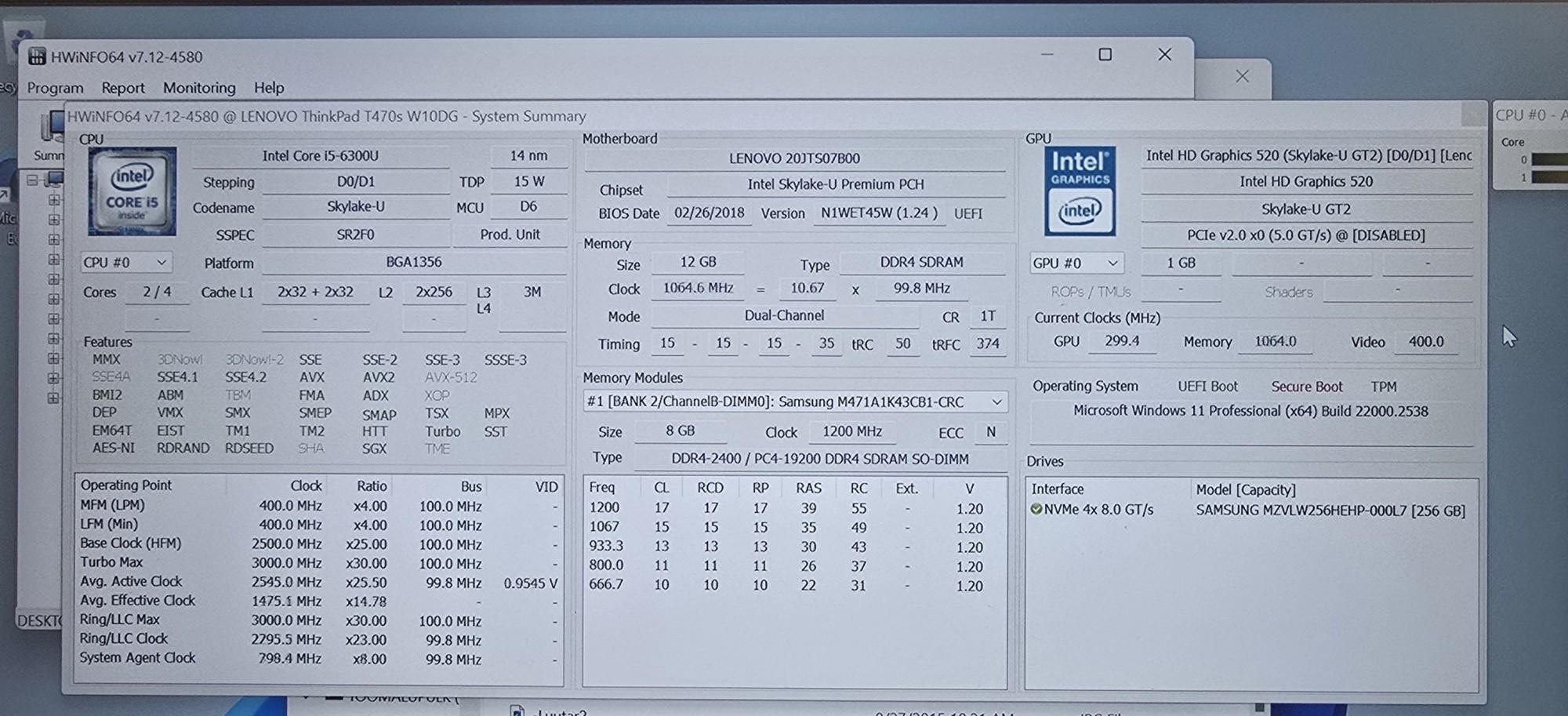The image size is (1568, 716).
Task: Open the Report menu
Action: 123,88
